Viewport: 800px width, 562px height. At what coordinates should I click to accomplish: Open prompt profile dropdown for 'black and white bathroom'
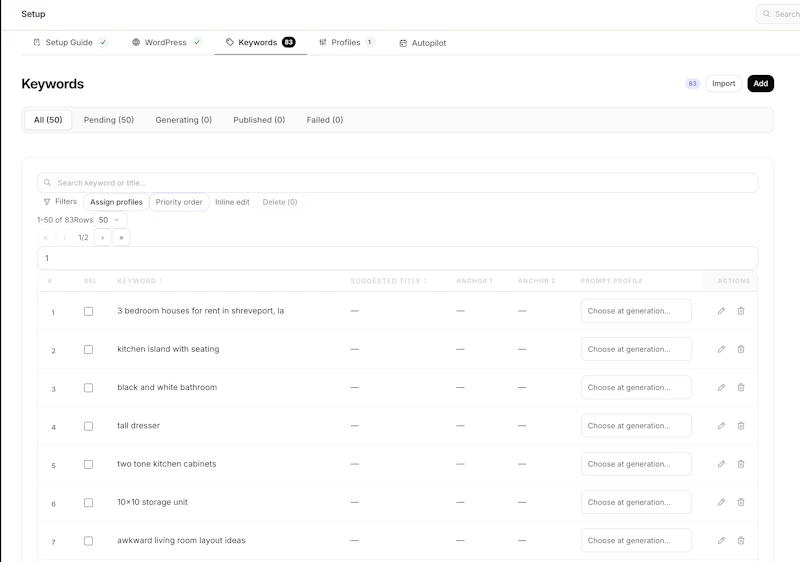pos(636,387)
